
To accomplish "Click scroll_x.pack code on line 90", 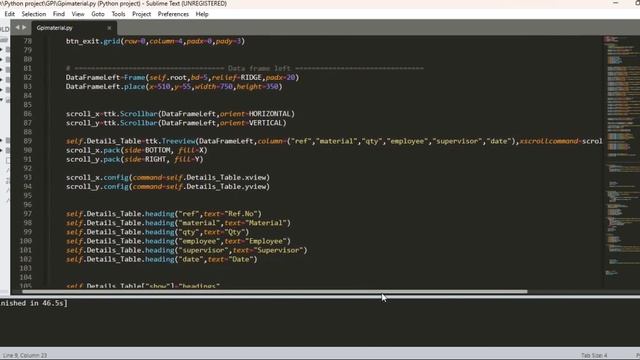I will pyautogui.click(x=136, y=150).
